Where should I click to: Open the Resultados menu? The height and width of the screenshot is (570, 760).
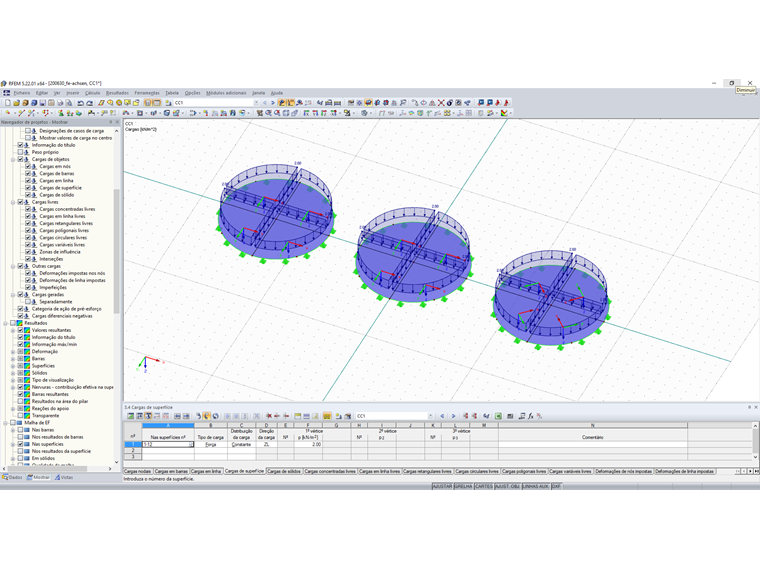(x=117, y=93)
